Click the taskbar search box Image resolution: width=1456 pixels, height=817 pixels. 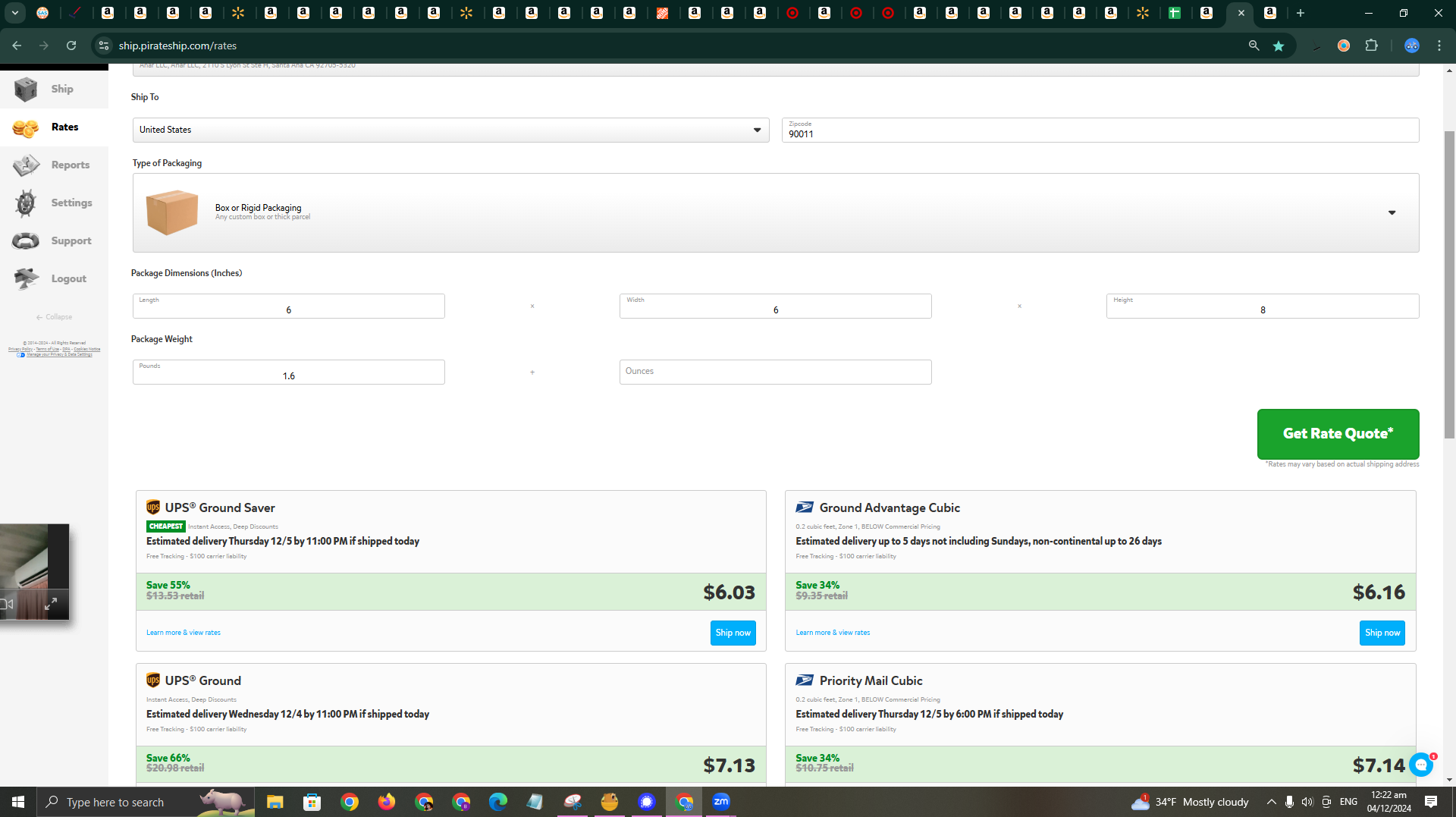point(146,802)
